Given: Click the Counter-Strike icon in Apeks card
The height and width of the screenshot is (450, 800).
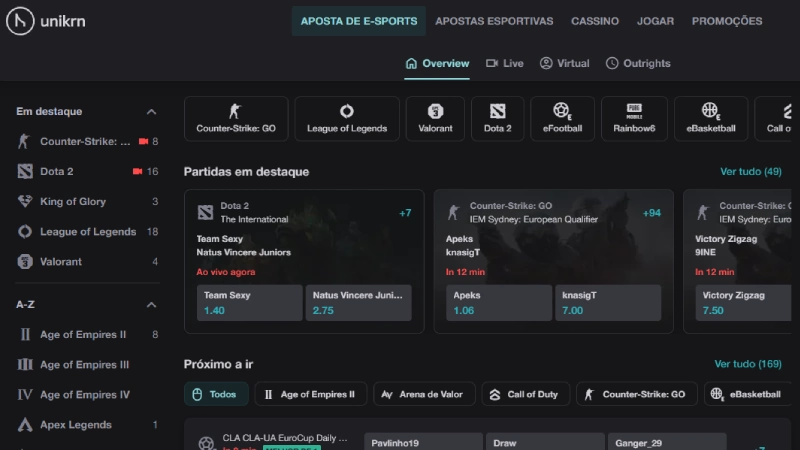Looking at the screenshot, I should tap(454, 212).
